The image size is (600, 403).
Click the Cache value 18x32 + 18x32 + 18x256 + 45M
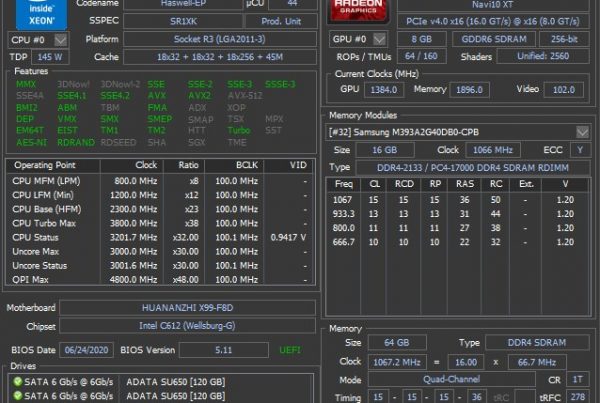pyautogui.click(x=220, y=57)
